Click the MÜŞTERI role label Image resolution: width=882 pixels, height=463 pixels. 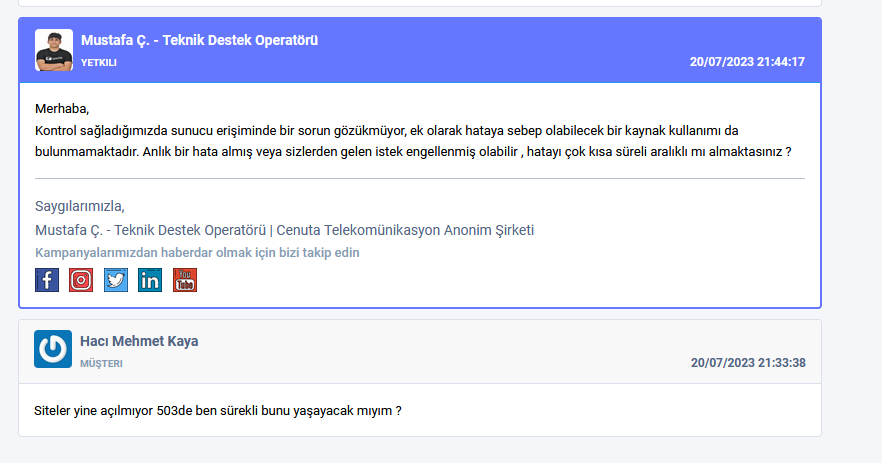(101, 364)
